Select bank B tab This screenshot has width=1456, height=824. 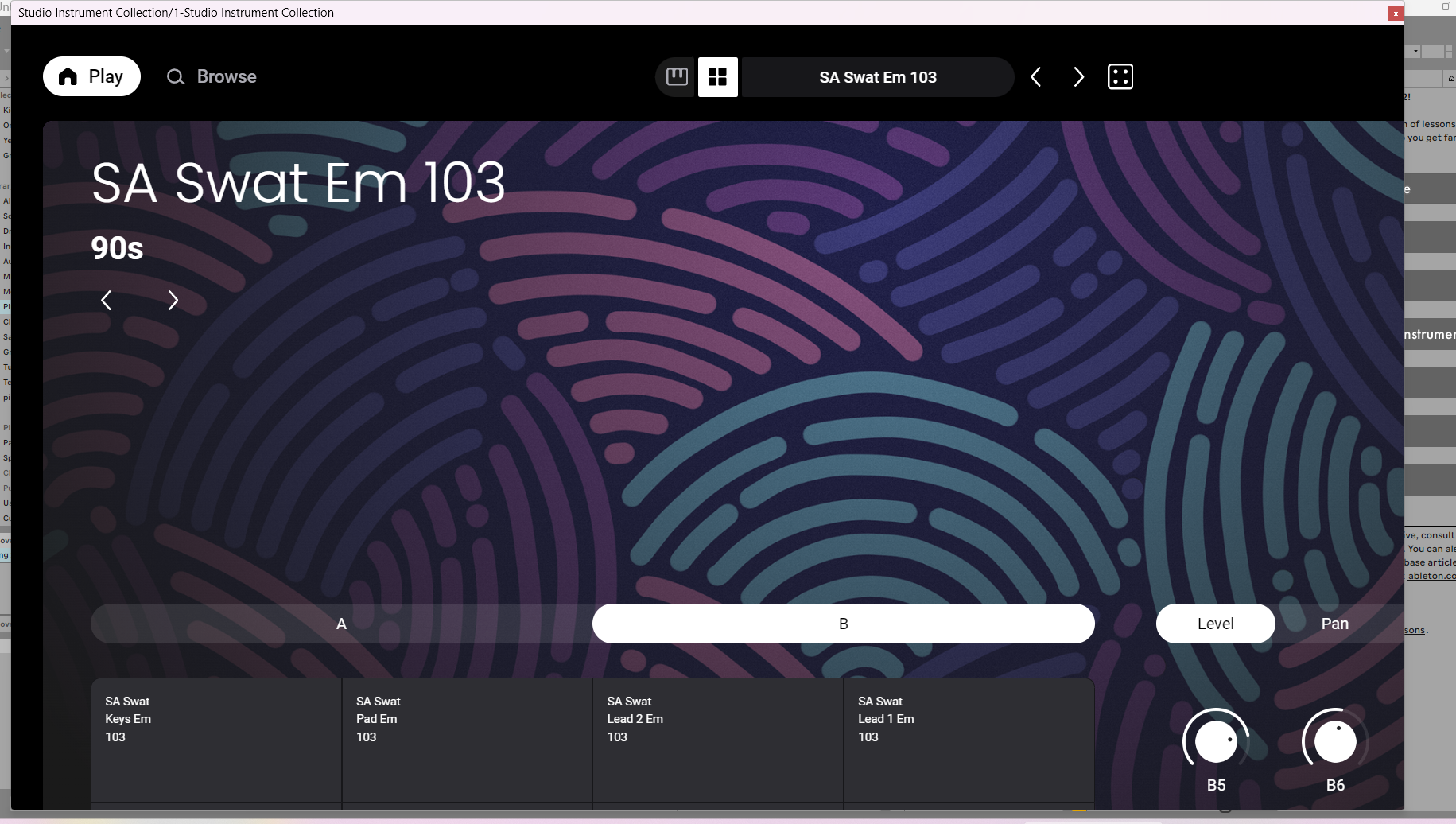point(844,624)
